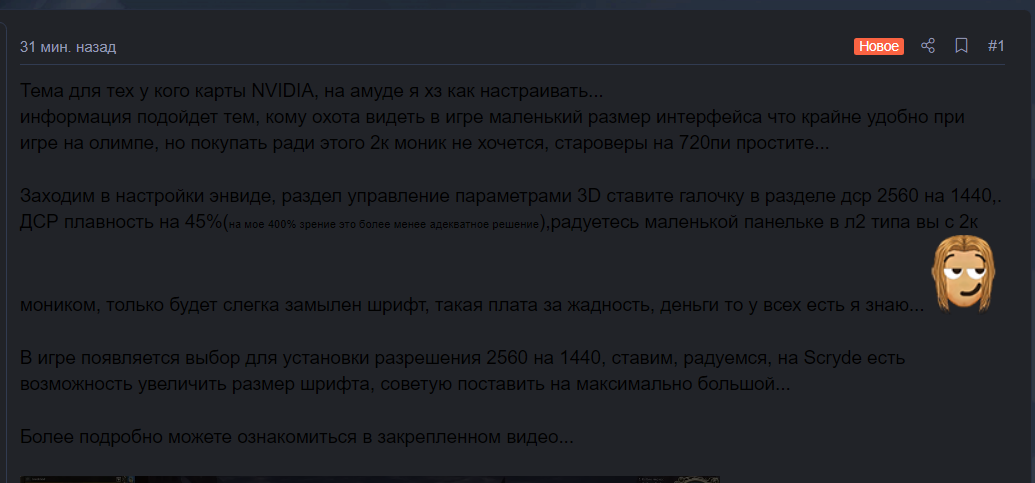Click the post line starting 'информация подойдет тем'
The image size is (1035, 483).
(492, 117)
